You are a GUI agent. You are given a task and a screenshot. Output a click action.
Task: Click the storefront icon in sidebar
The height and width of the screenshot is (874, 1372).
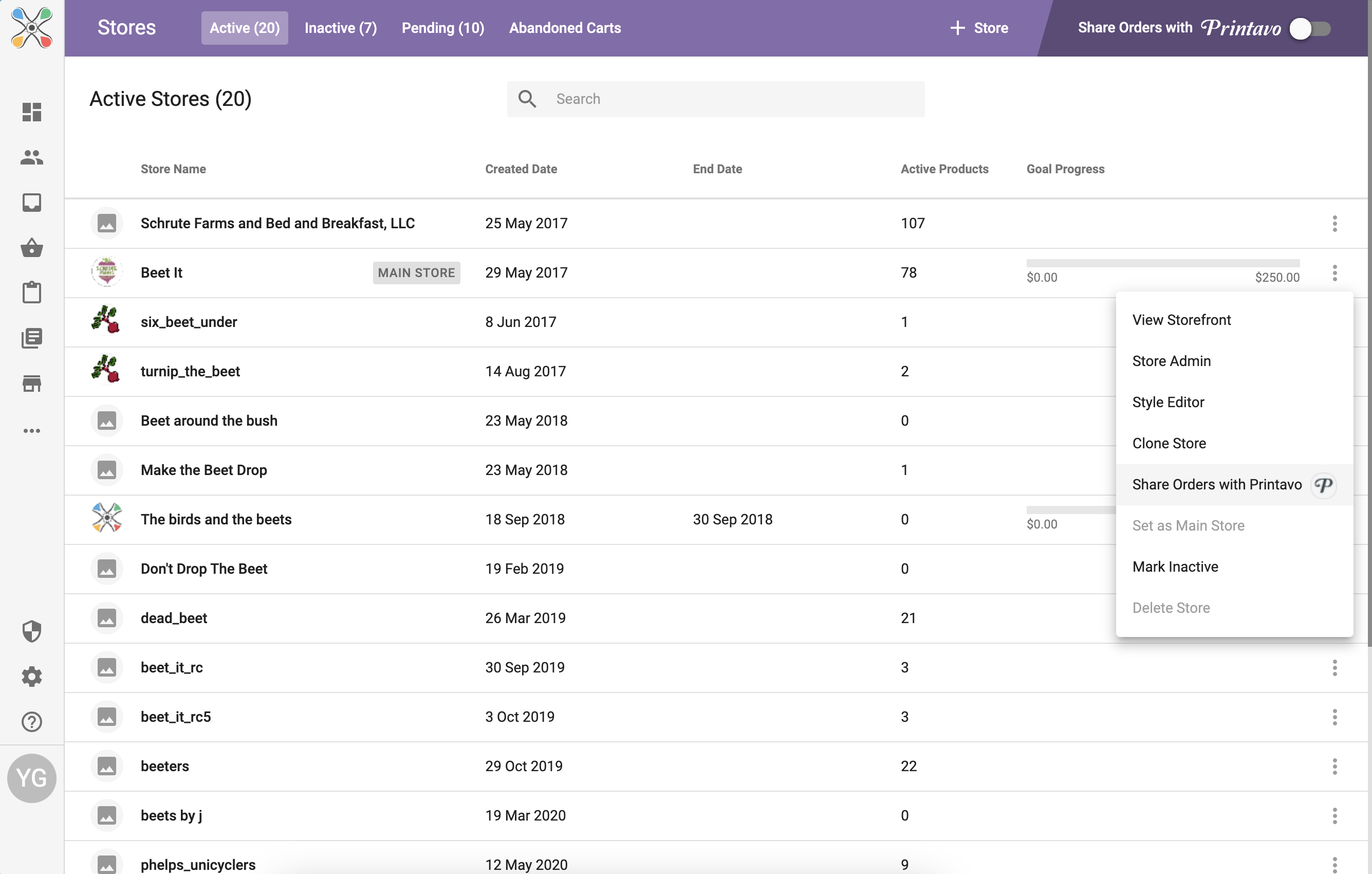32,383
